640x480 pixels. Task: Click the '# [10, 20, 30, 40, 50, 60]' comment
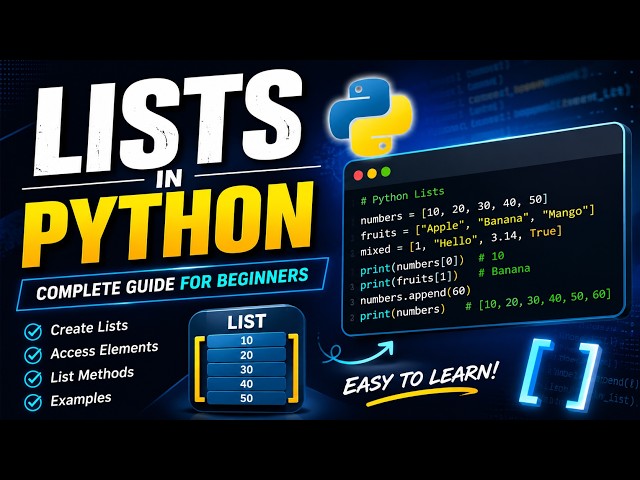(x=538, y=300)
